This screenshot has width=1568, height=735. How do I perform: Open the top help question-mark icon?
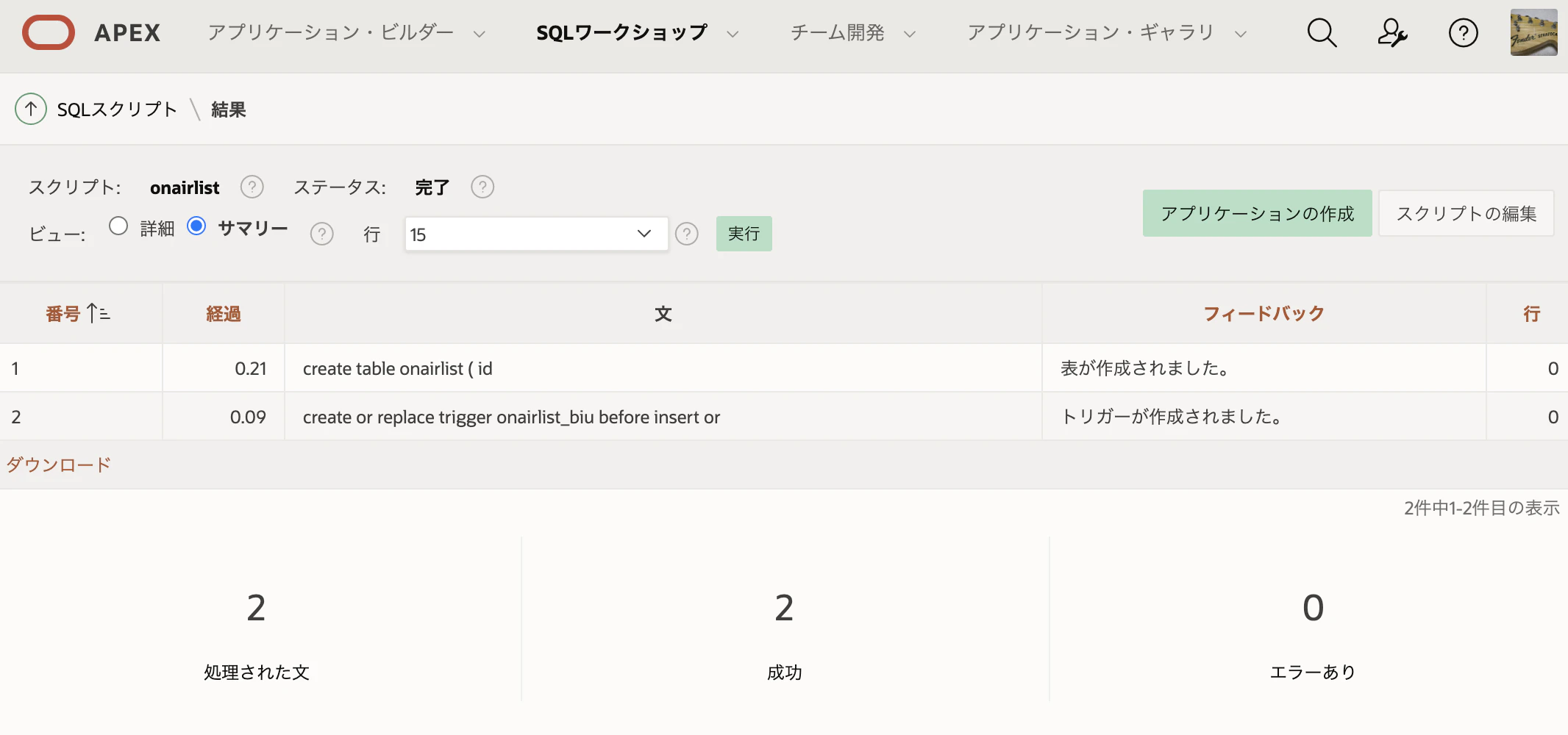[1463, 33]
